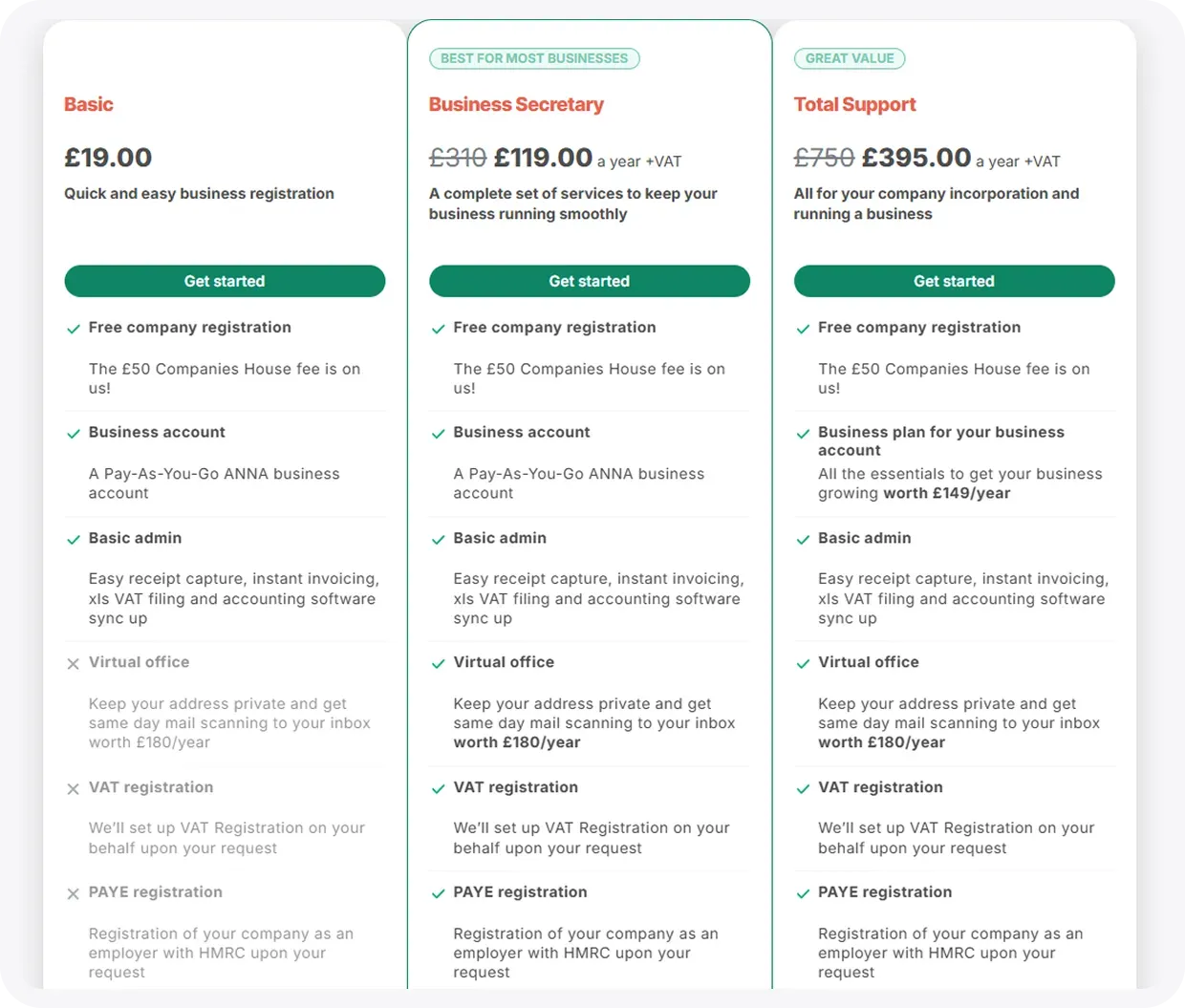The width and height of the screenshot is (1185, 1008).
Task: Click the BEST FOR MOST BUSINESSES badge
Action: click(534, 58)
